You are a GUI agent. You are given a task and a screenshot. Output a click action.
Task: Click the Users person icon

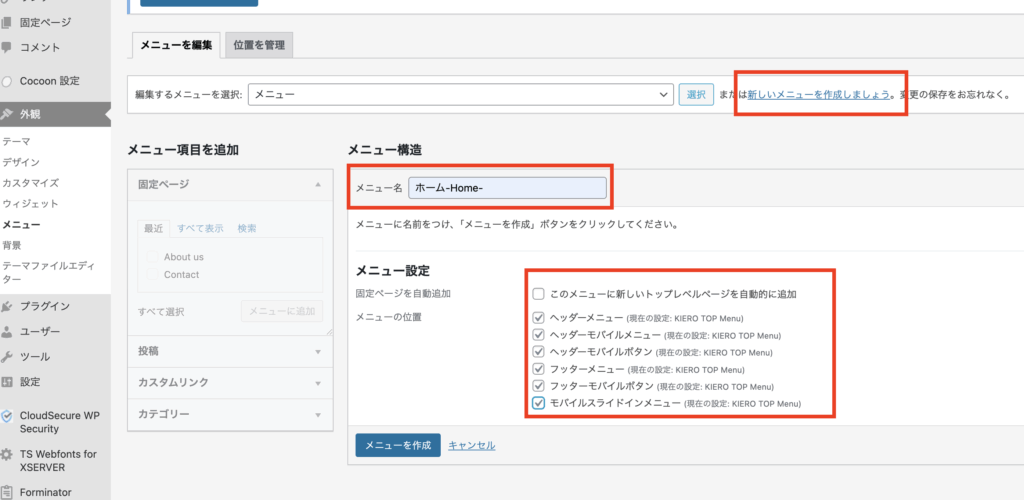(x=8, y=331)
